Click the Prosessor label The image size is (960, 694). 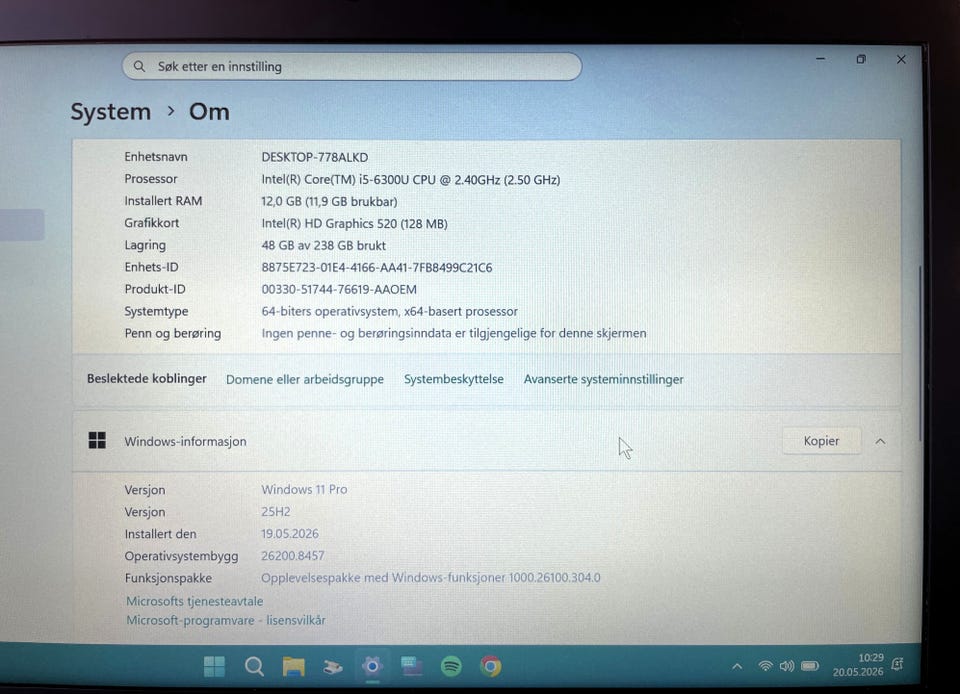coord(151,179)
